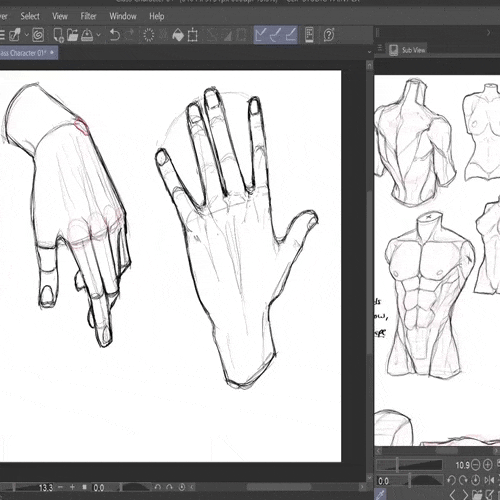This screenshot has width=500, height=500.
Task: Zoom in Sub View with plus icon
Action: pyautogui.click(x=487, y=464)
